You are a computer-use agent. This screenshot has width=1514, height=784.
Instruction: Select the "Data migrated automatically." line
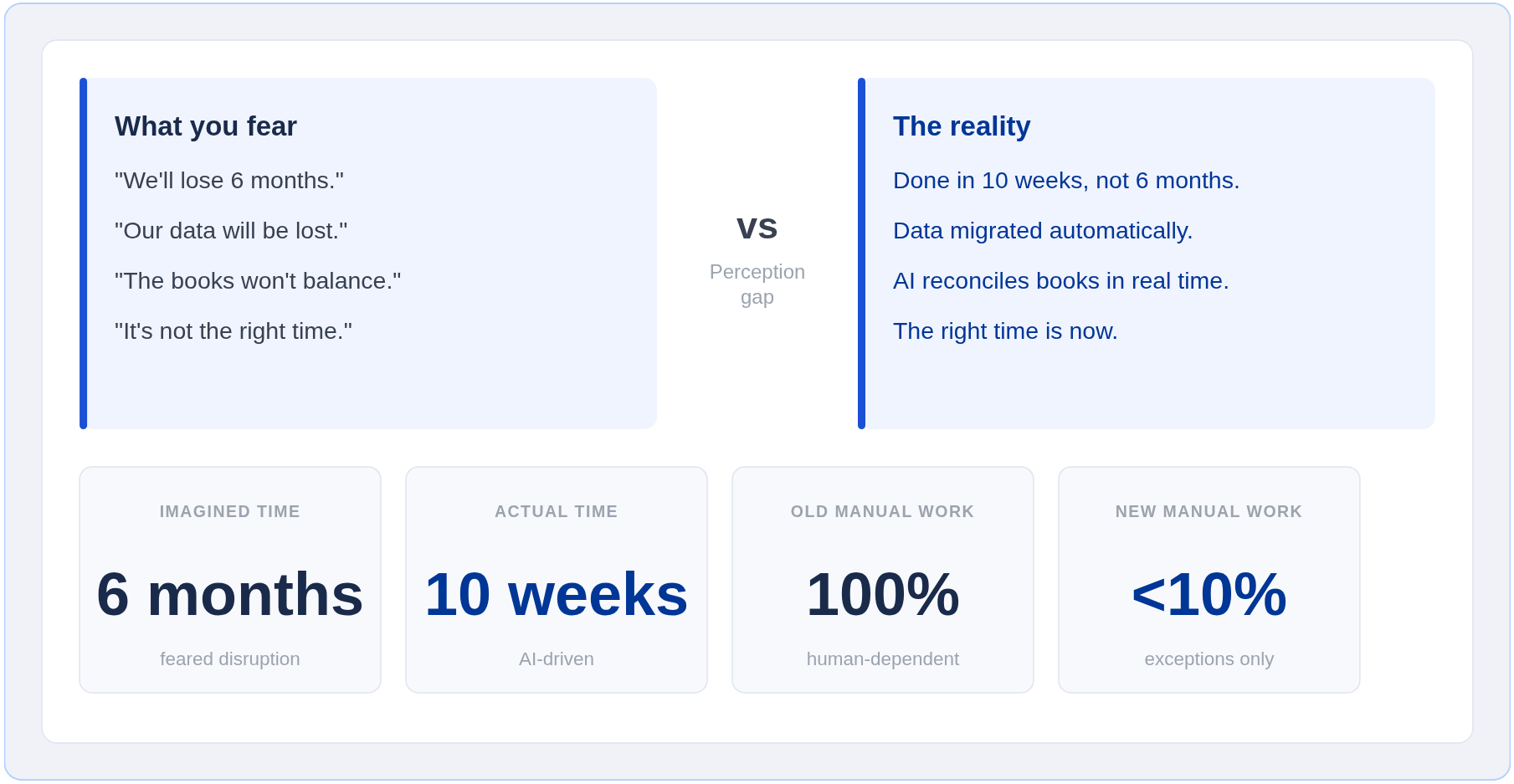pos(1042,231)
